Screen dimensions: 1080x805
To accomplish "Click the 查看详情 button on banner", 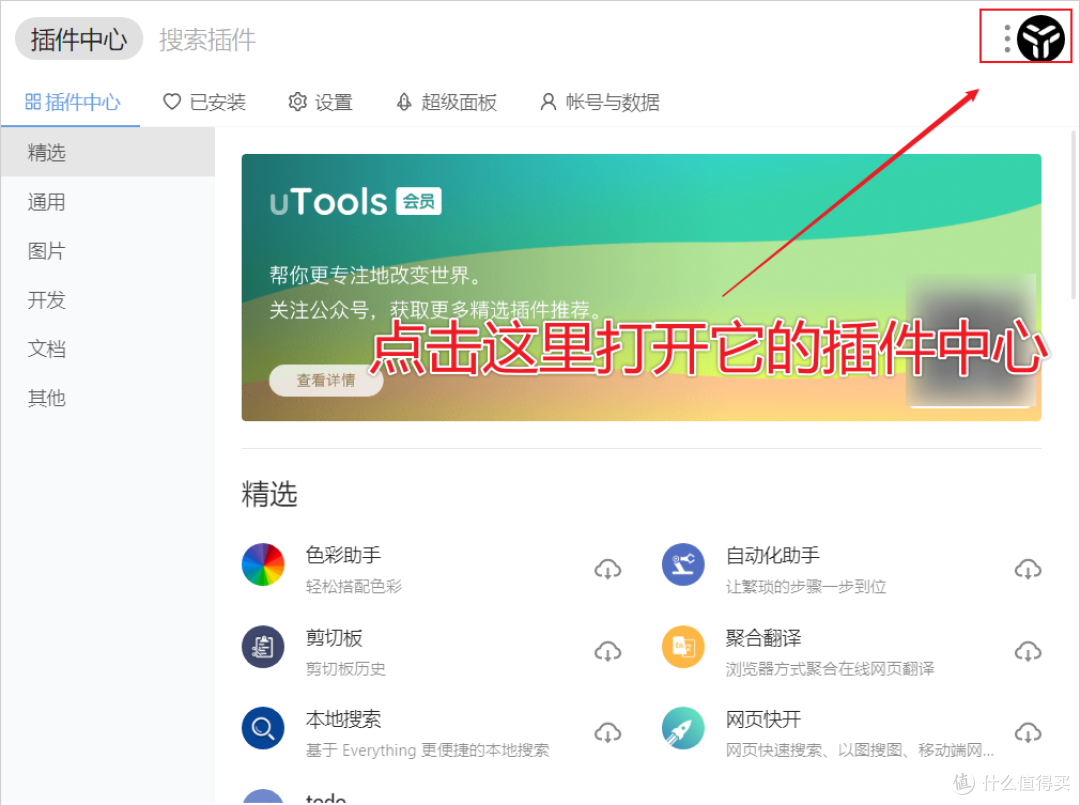I will [326, 380].
